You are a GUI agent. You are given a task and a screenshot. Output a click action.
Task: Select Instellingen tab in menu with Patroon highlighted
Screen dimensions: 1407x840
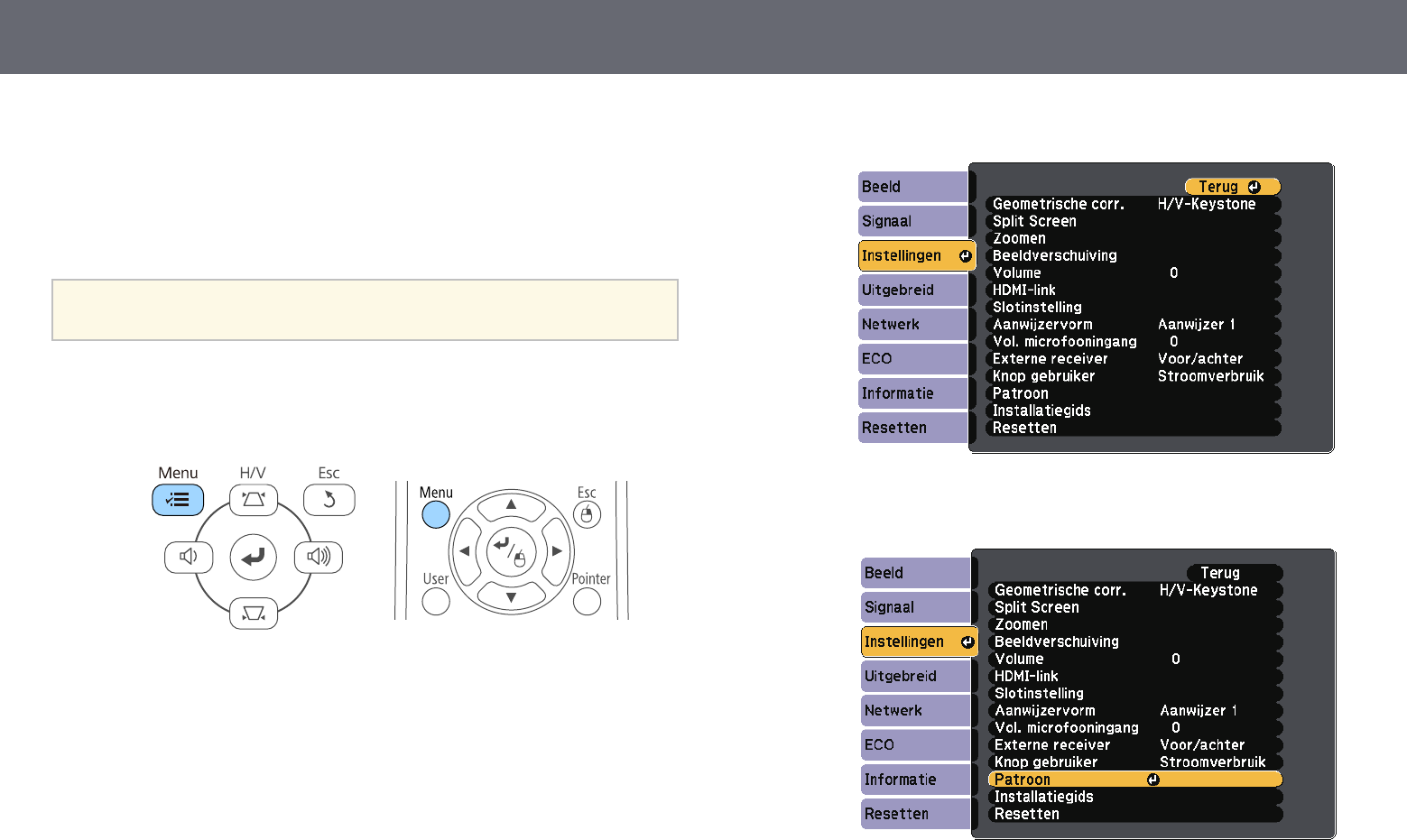click(x=920, y=642)
